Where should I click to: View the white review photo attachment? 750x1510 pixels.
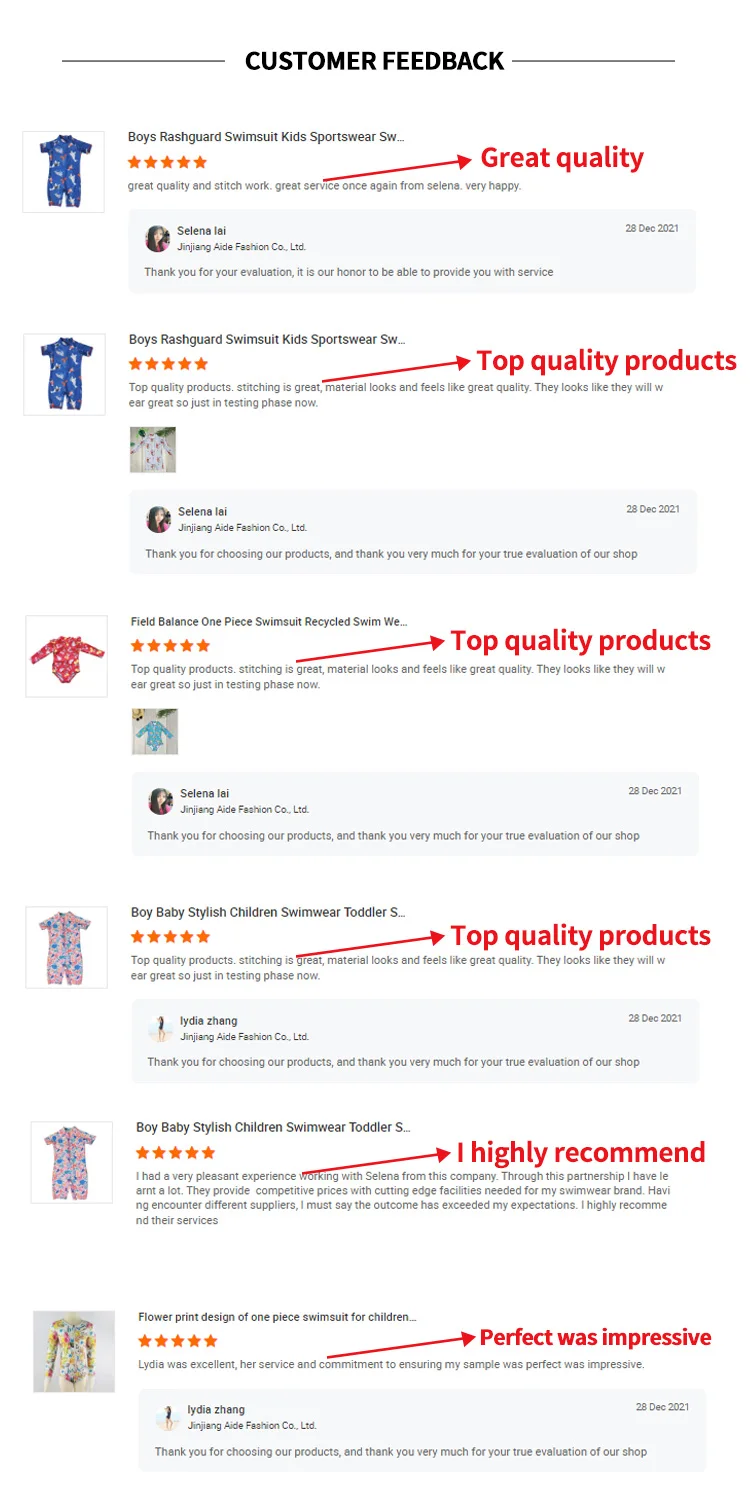[x=153, y=449]
